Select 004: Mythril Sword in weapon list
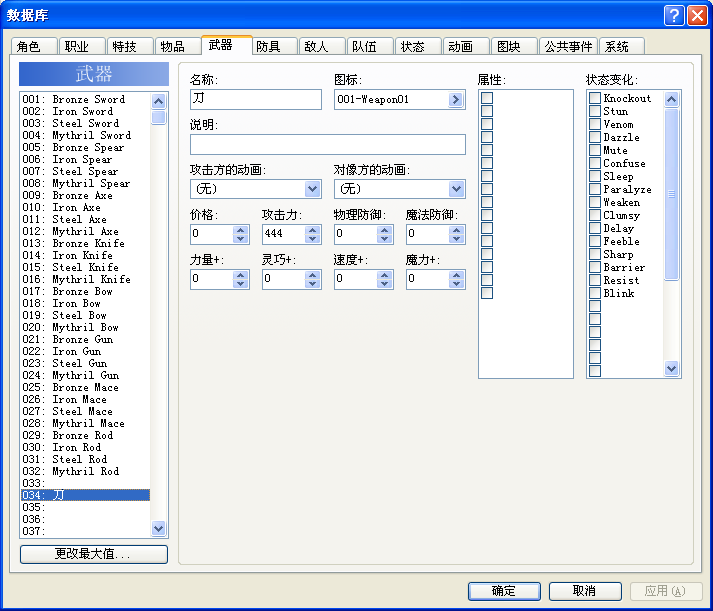 click(85, 135)
